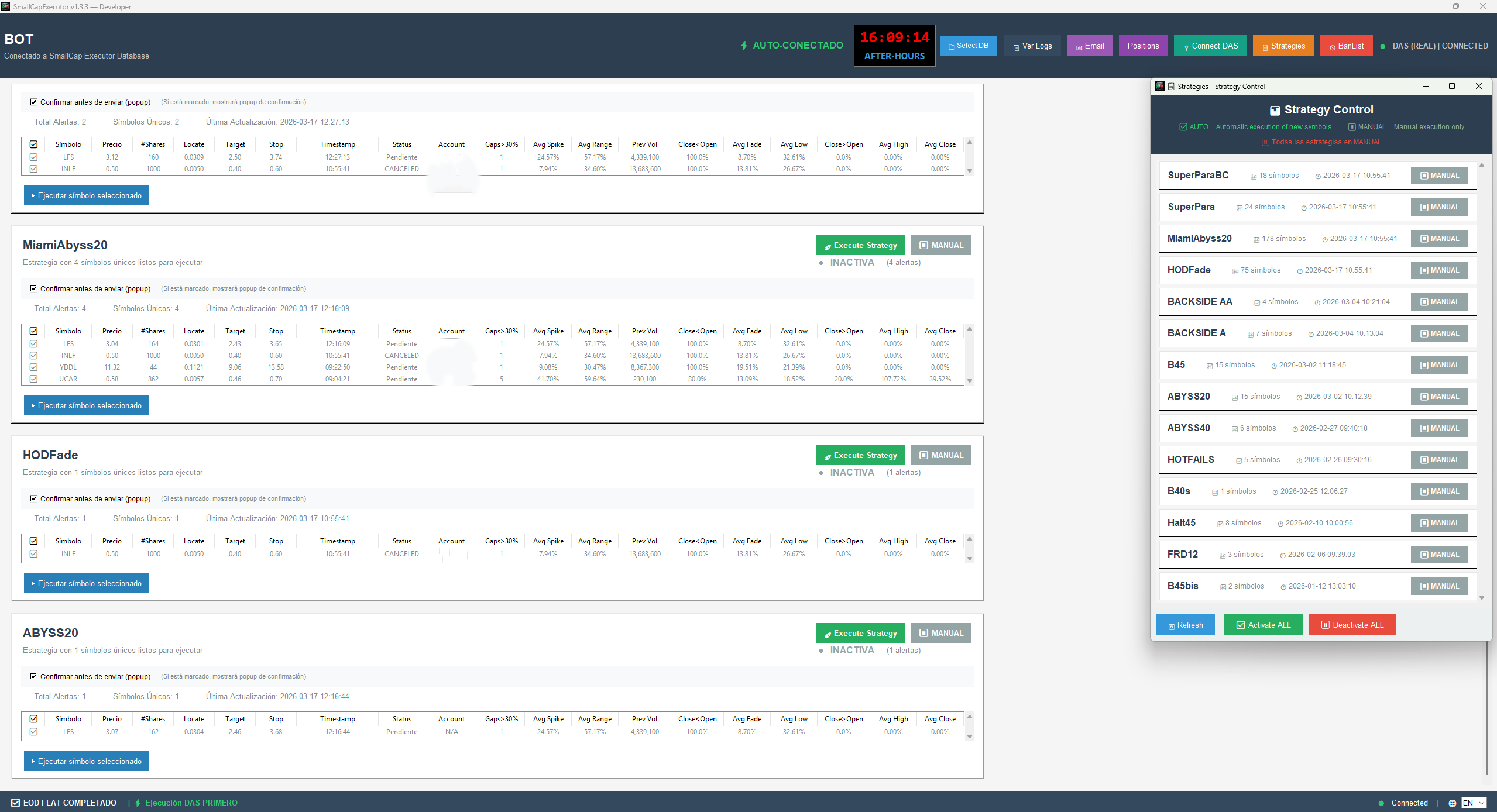Toggle MANUAL mode for HODFade section
Image resolution: width=1497 pixels, height=812 pixels.
pyautogui.click(x=941, y=455)
